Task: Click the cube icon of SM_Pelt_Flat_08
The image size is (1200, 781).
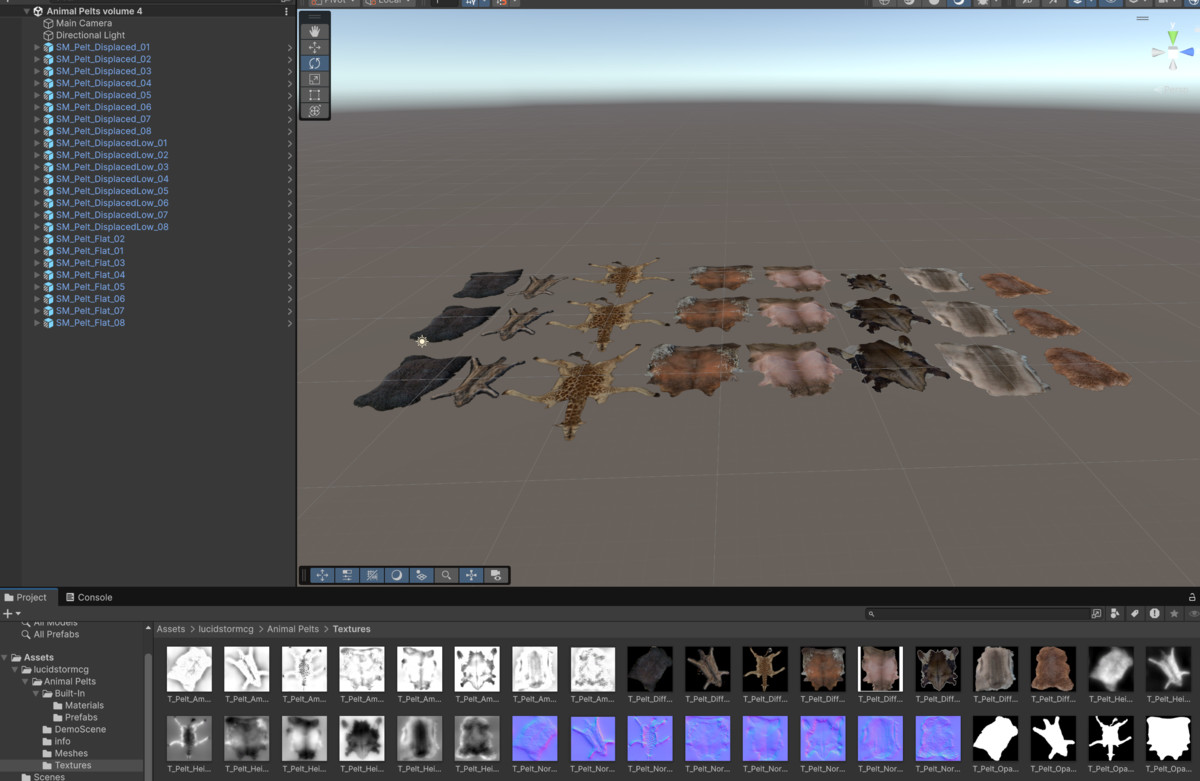Action: pos(48,323)
